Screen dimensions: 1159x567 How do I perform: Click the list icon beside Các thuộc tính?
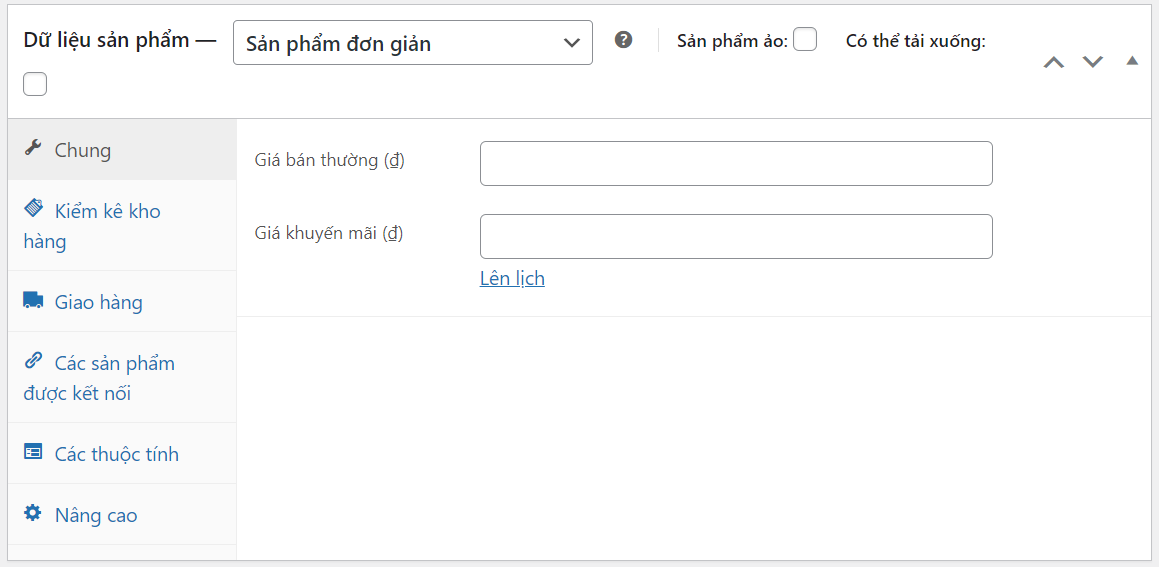pos(33,452)
